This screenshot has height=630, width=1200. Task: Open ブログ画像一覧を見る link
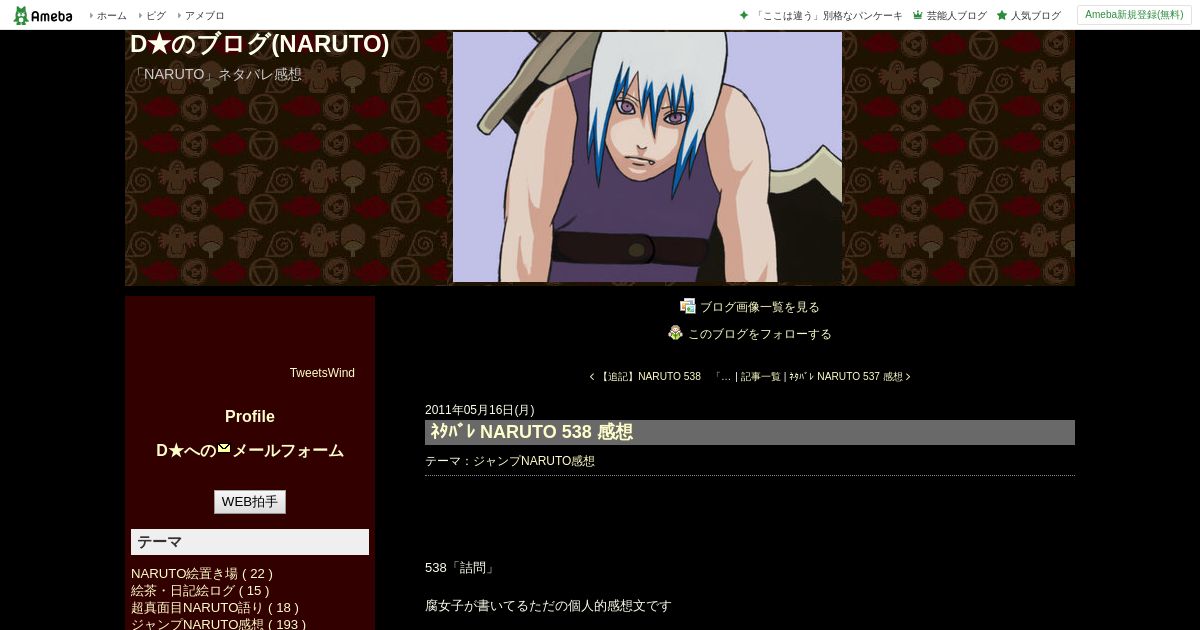coord(760,307)
